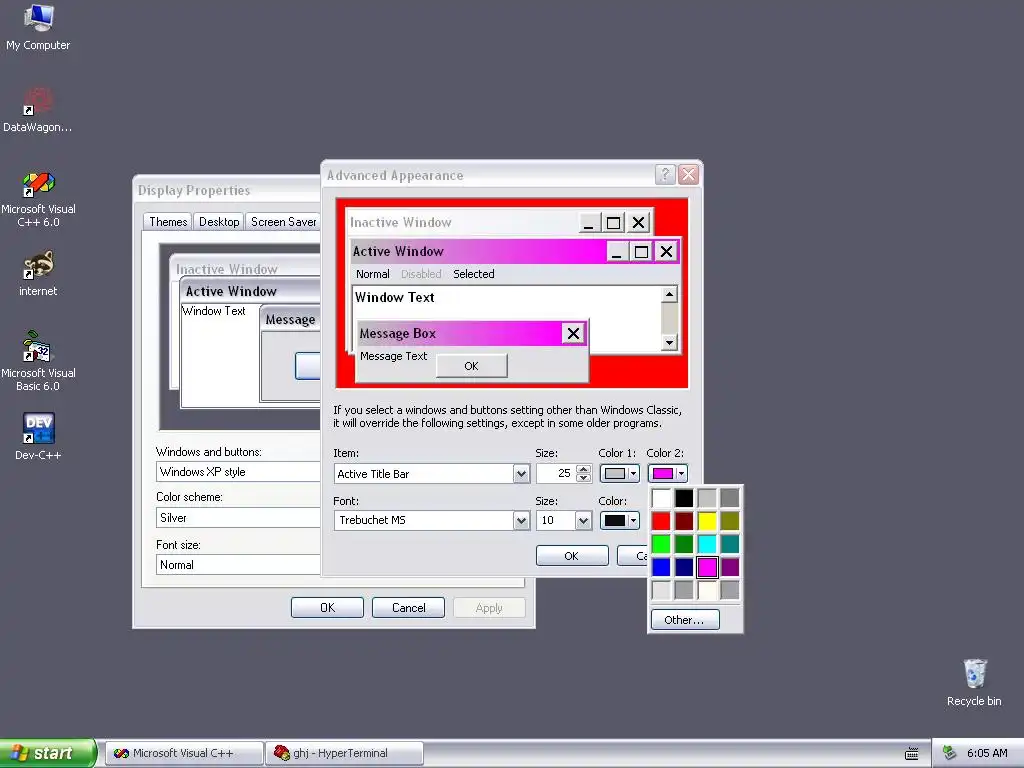Switch to Desktop tab in Display Properties
Screen dimensions: 1024x768
(x=219, y=222)
